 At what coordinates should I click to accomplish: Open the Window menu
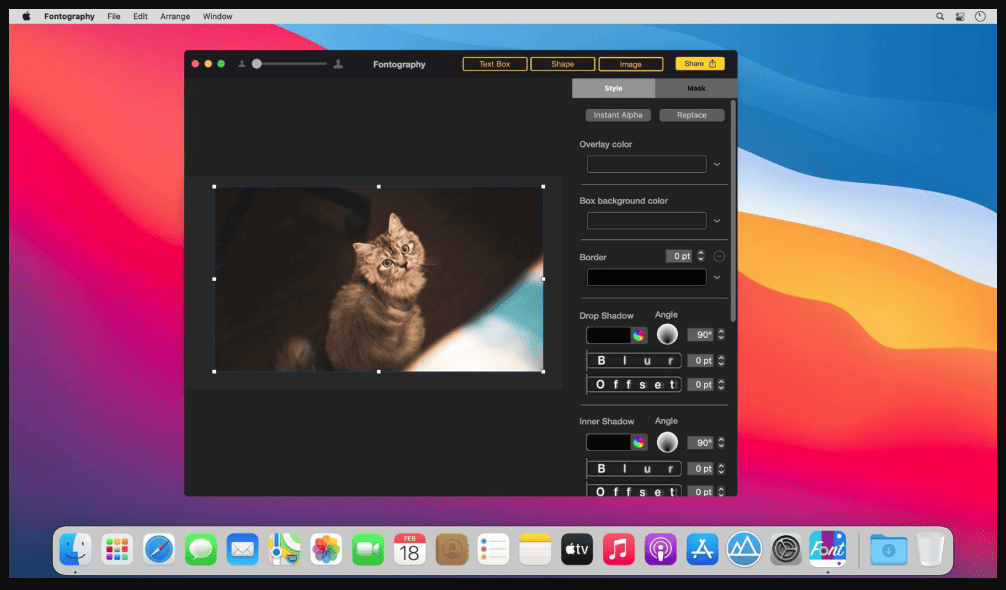coord(217,17)
